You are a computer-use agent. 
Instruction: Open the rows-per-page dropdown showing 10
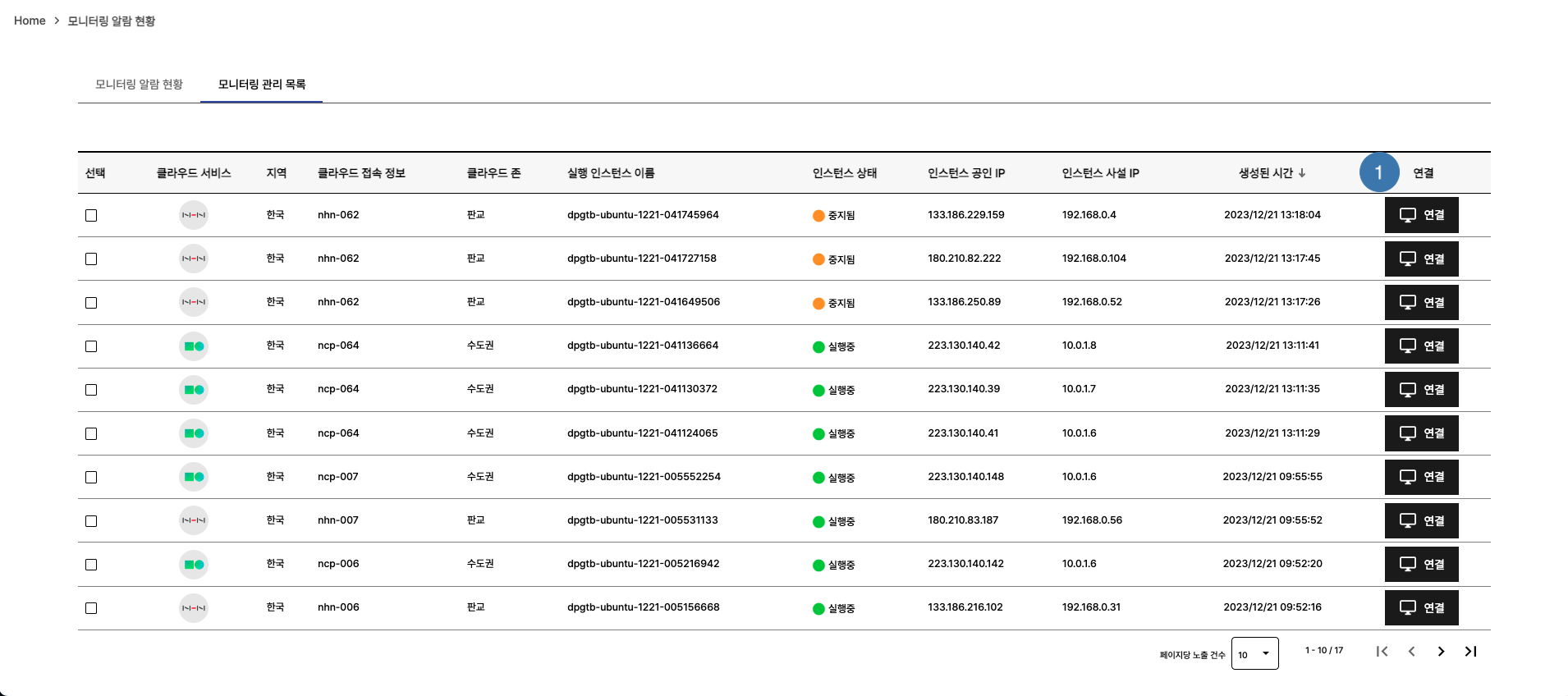[1254, 654]
